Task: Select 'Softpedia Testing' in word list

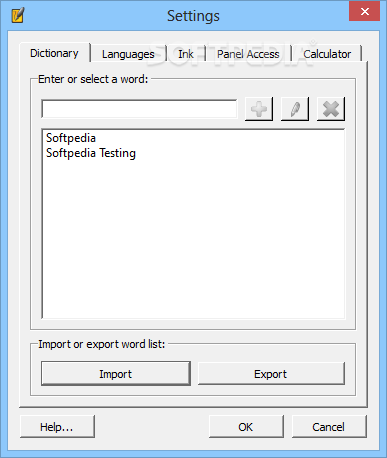Action: [91, 153]
